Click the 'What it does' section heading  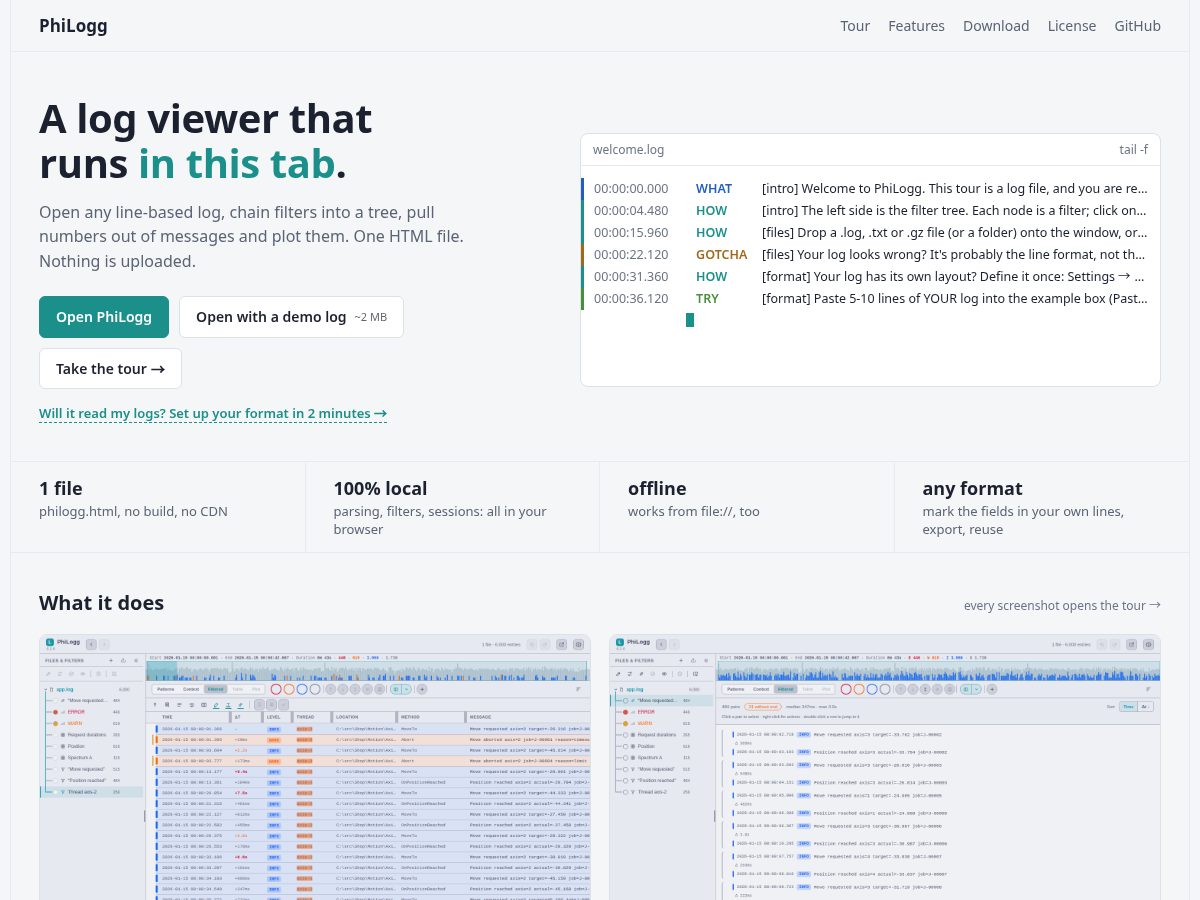click(x=101, y=603)
